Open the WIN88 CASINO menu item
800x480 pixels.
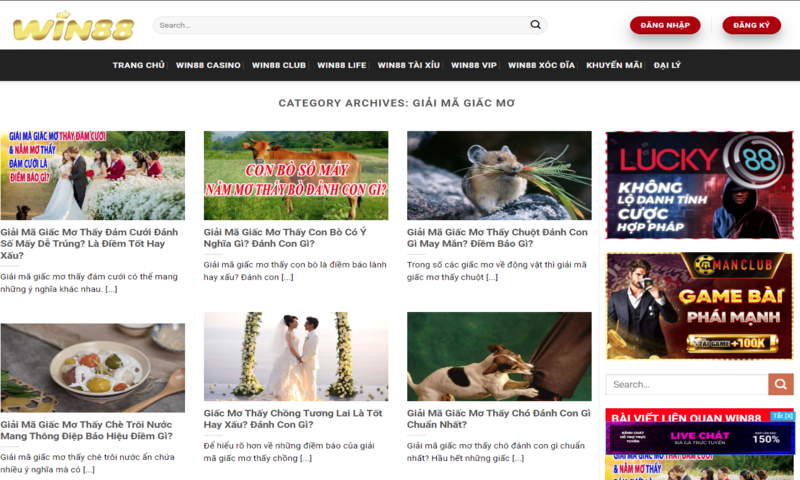(208, 65)
